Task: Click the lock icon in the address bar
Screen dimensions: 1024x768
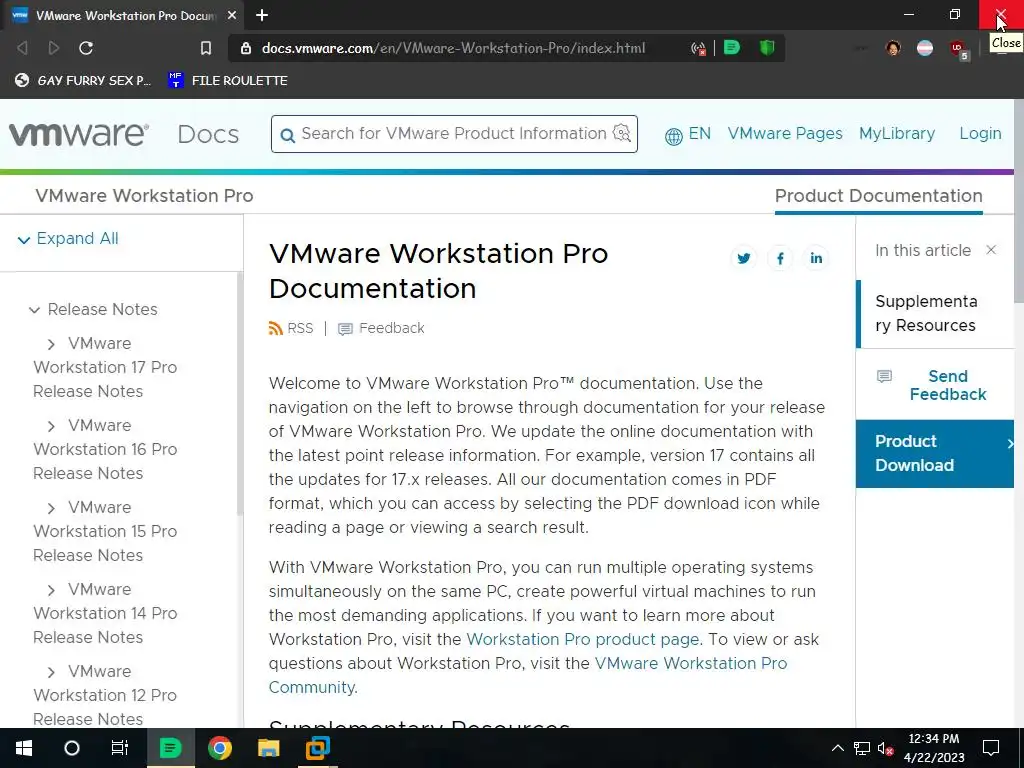Action: click(x=246, y=48)
